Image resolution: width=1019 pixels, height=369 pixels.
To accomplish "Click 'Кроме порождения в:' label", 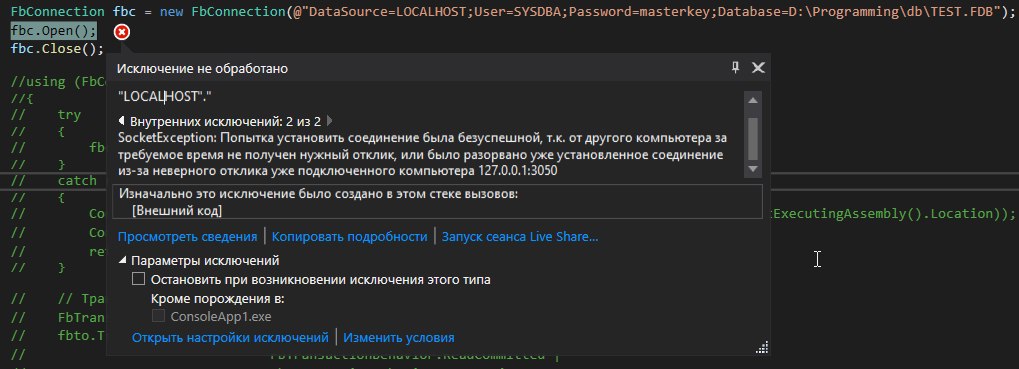I will click(x=218, y=299).
